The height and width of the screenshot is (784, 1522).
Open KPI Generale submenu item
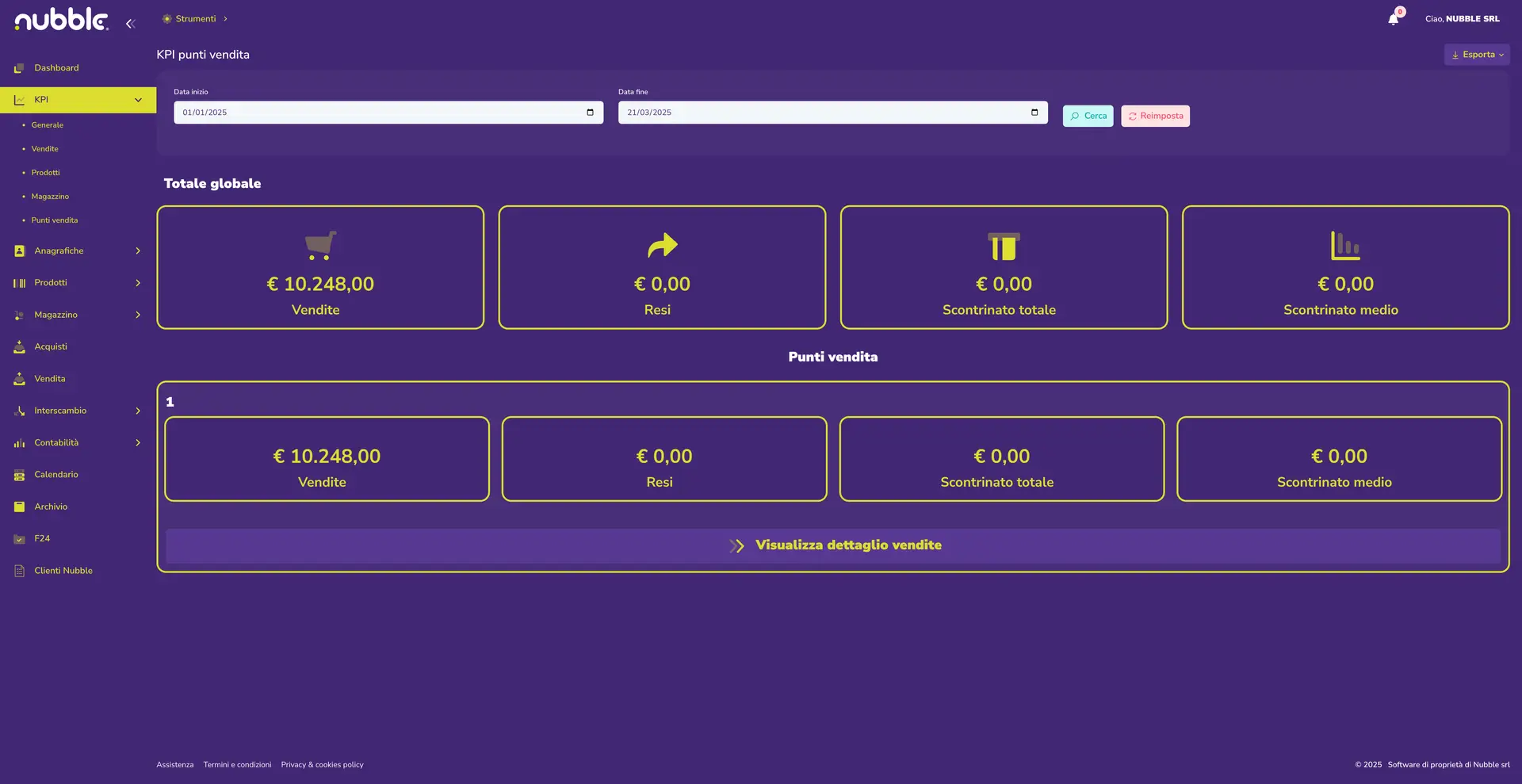click(x=48, y=125)
